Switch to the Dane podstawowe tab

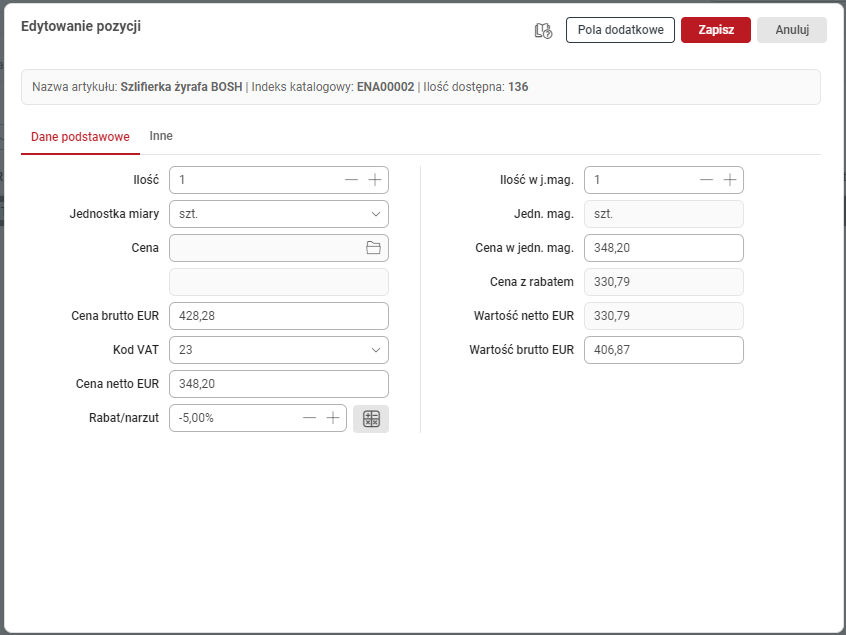point(80,136)
